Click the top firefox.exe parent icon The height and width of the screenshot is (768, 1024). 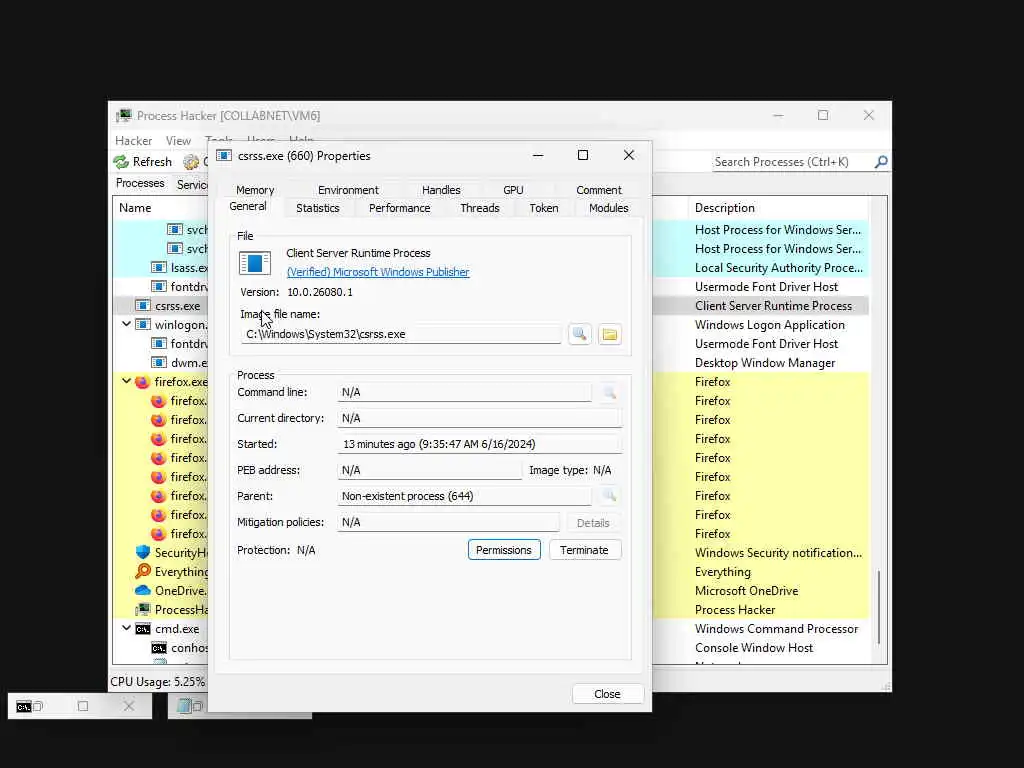[142, 381]
